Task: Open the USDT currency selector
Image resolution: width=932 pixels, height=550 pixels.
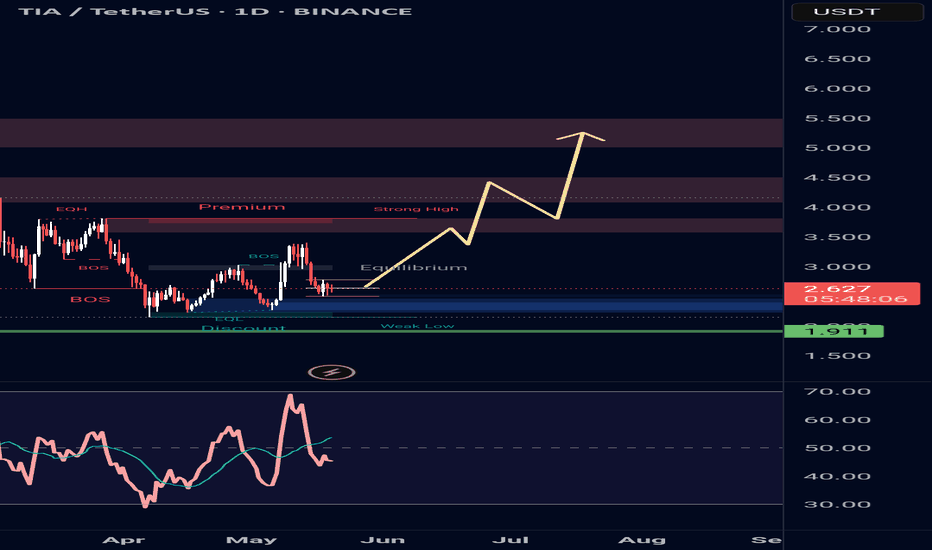Action: point(857,11)
